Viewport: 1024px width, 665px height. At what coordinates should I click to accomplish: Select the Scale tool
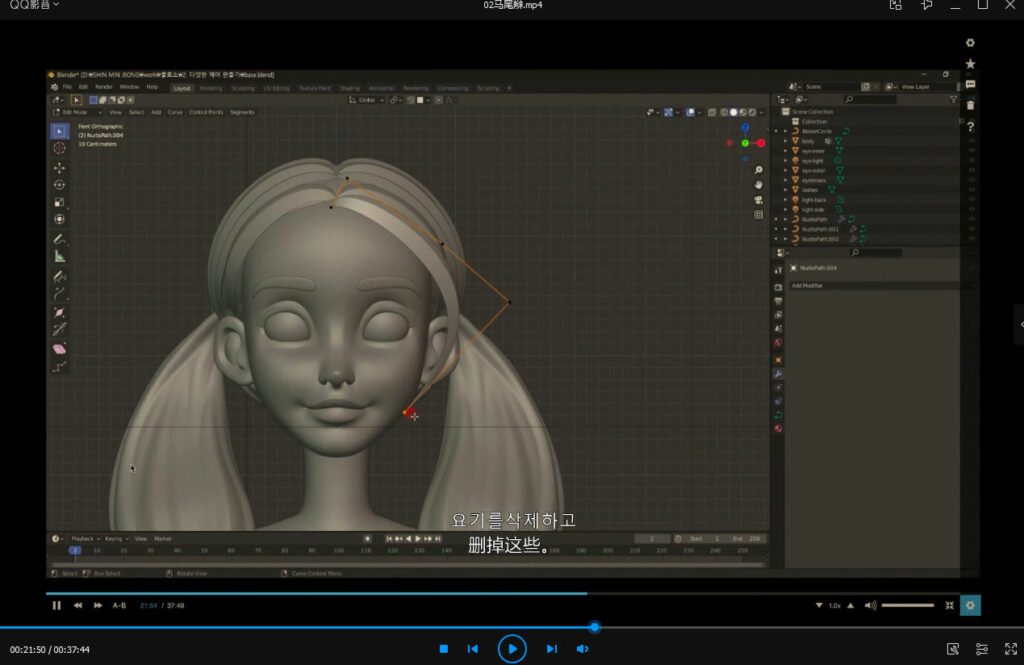(x=59, y=203)
